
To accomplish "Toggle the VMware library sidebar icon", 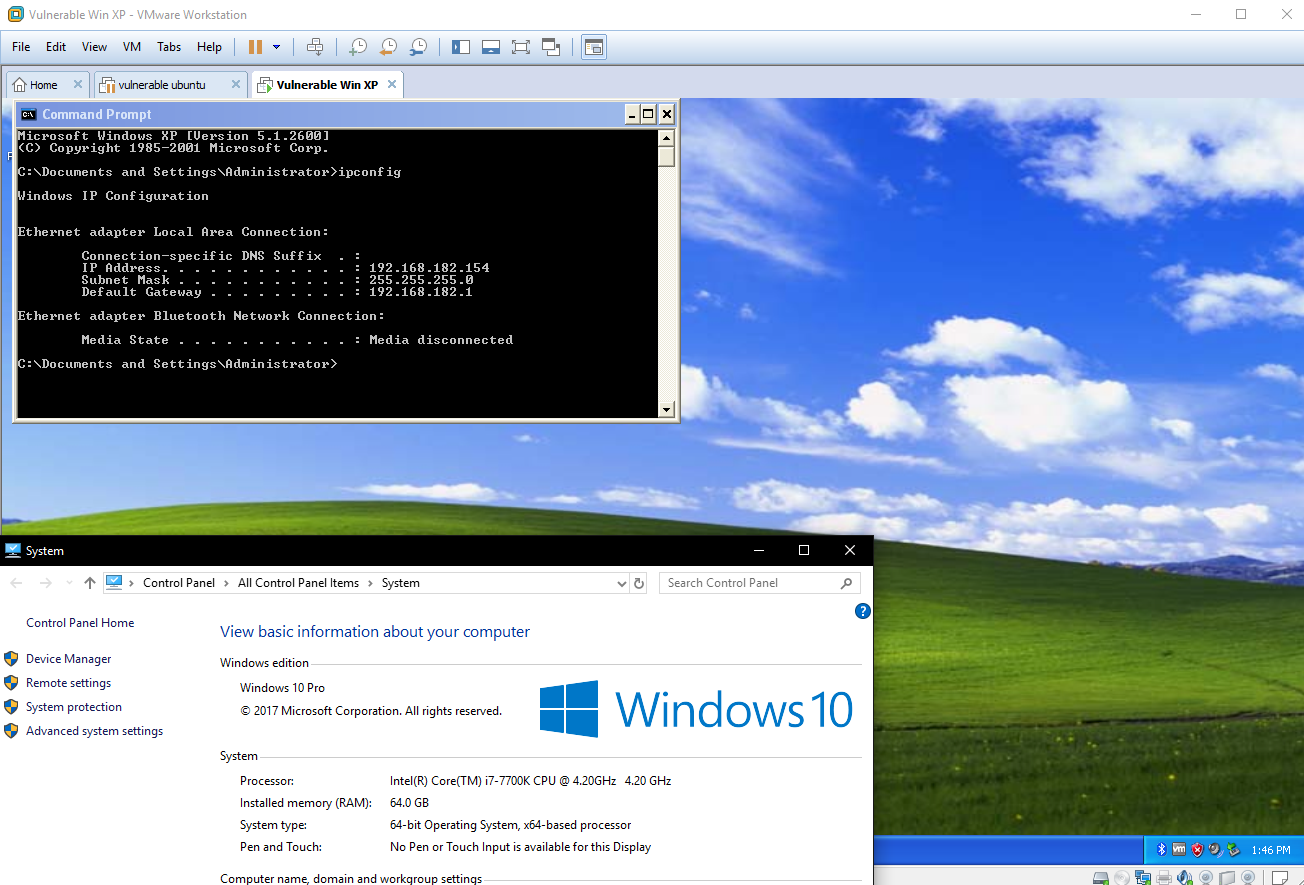I will pyautogui.click(x=461, y=47).
